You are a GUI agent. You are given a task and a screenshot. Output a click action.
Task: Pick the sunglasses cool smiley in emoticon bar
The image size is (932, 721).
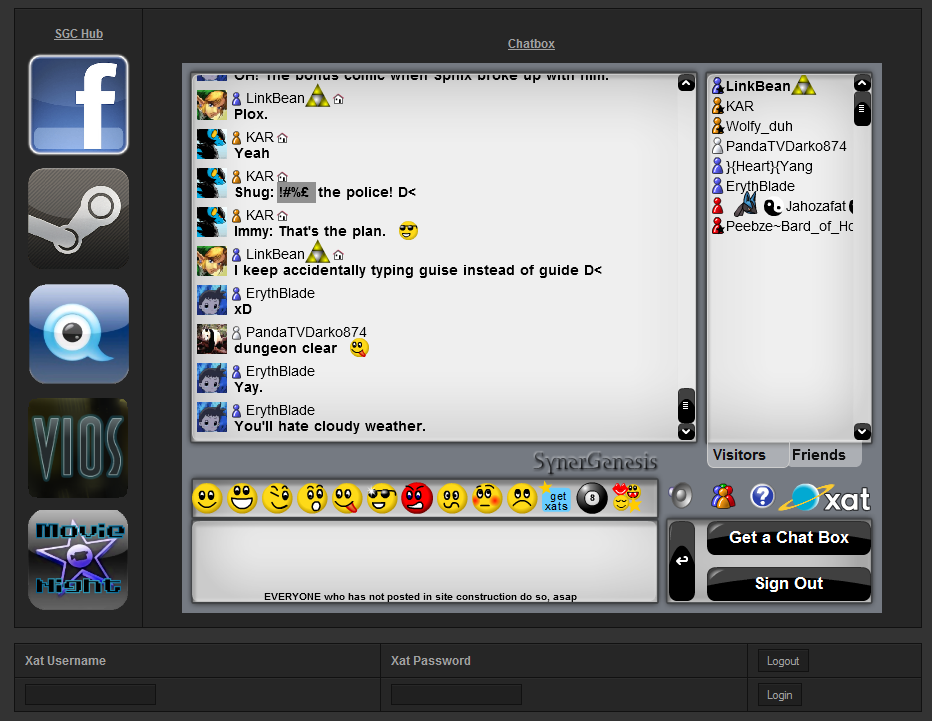point(382,497)
